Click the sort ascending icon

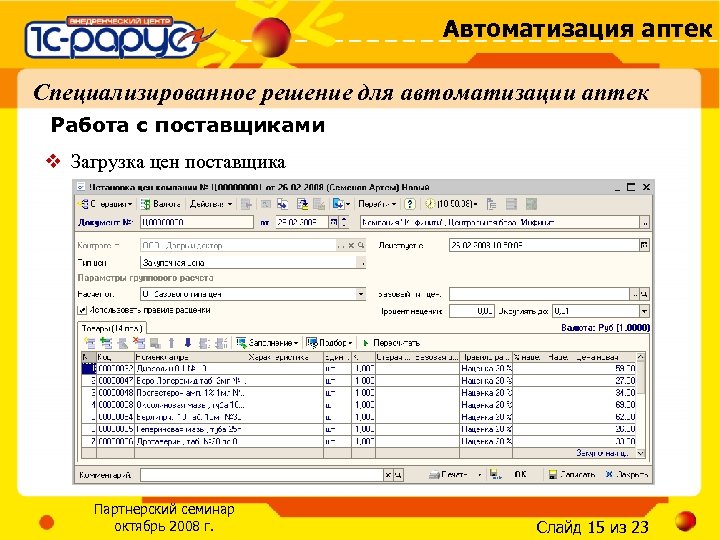point(204,343)
